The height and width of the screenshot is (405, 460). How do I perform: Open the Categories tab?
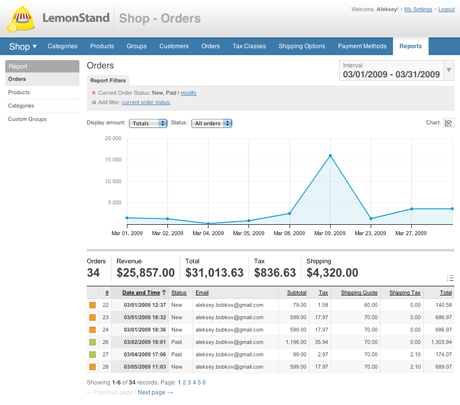click(62, 46)
